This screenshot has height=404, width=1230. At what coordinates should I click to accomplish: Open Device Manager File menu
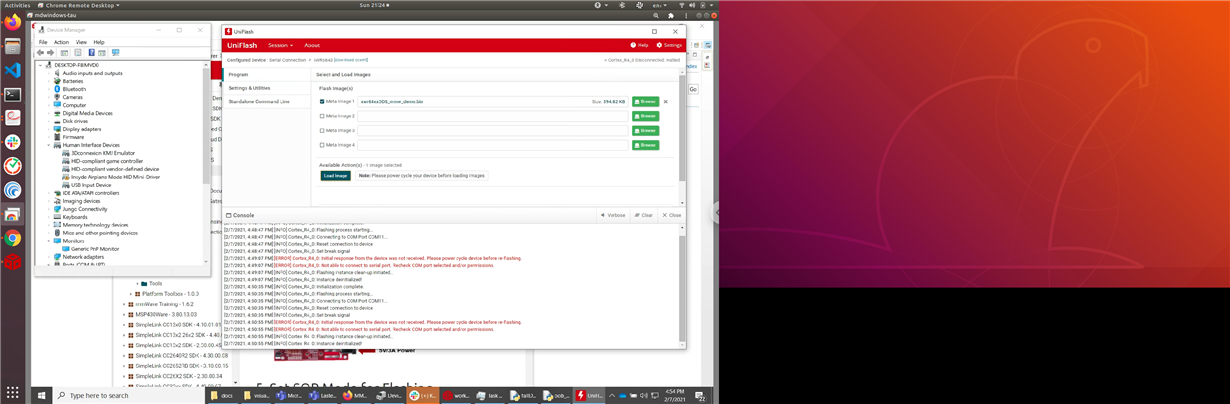click(x=43, y=42)
